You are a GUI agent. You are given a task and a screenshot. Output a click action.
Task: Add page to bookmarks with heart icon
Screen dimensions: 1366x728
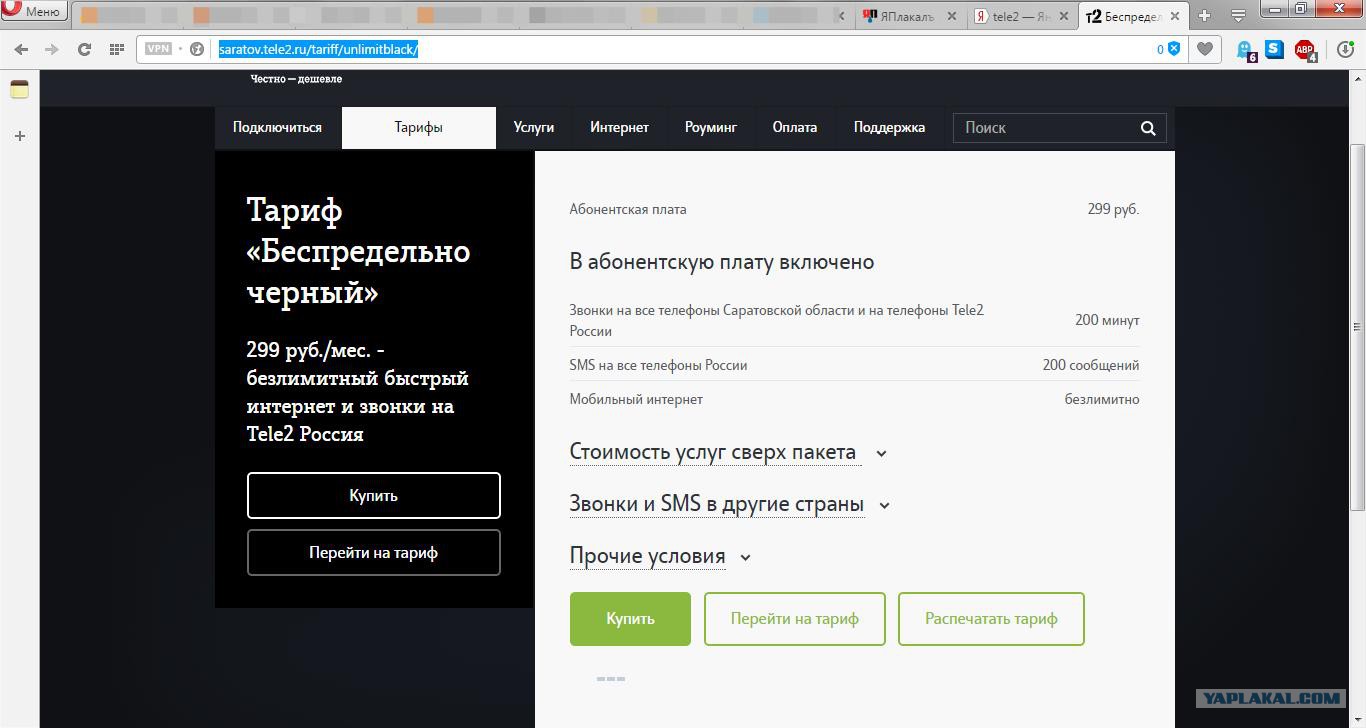point(1205,49)
